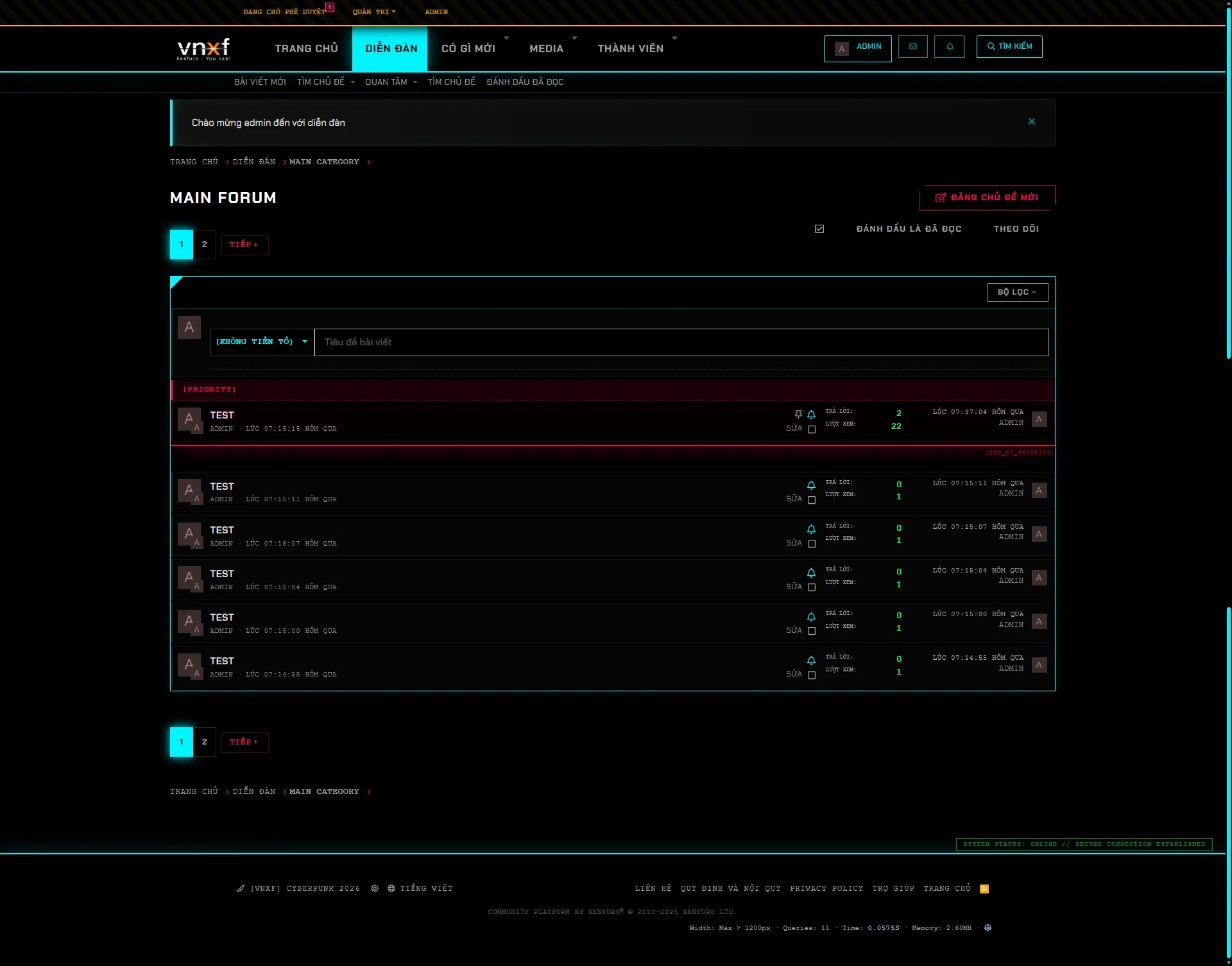Open the BỘ LỌC filter dropdown
The width and height of the screenshot is (1232, 966).
pyautogui.click(x=1017, y=292)
